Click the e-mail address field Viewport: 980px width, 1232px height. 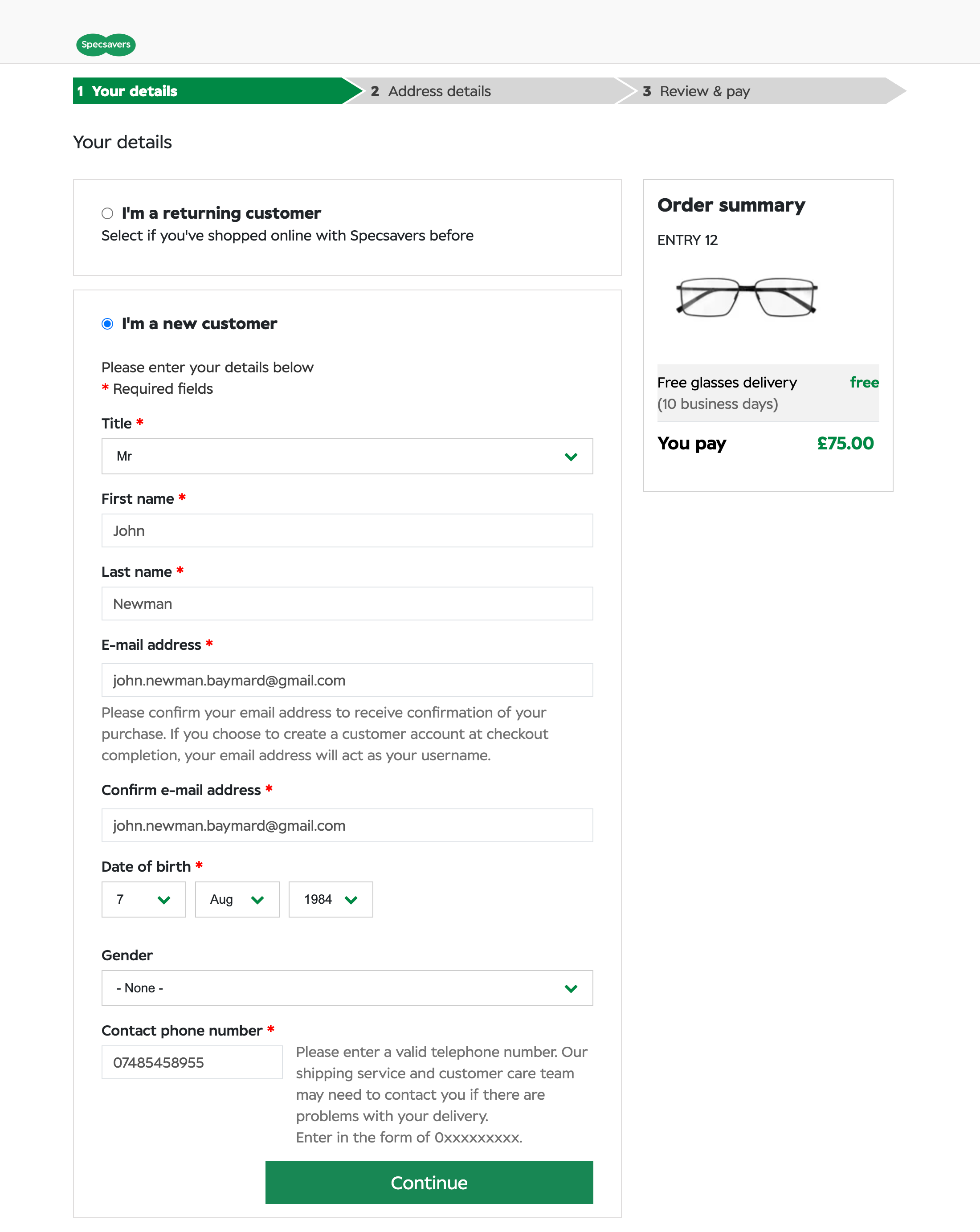click(x=347, y=680)
